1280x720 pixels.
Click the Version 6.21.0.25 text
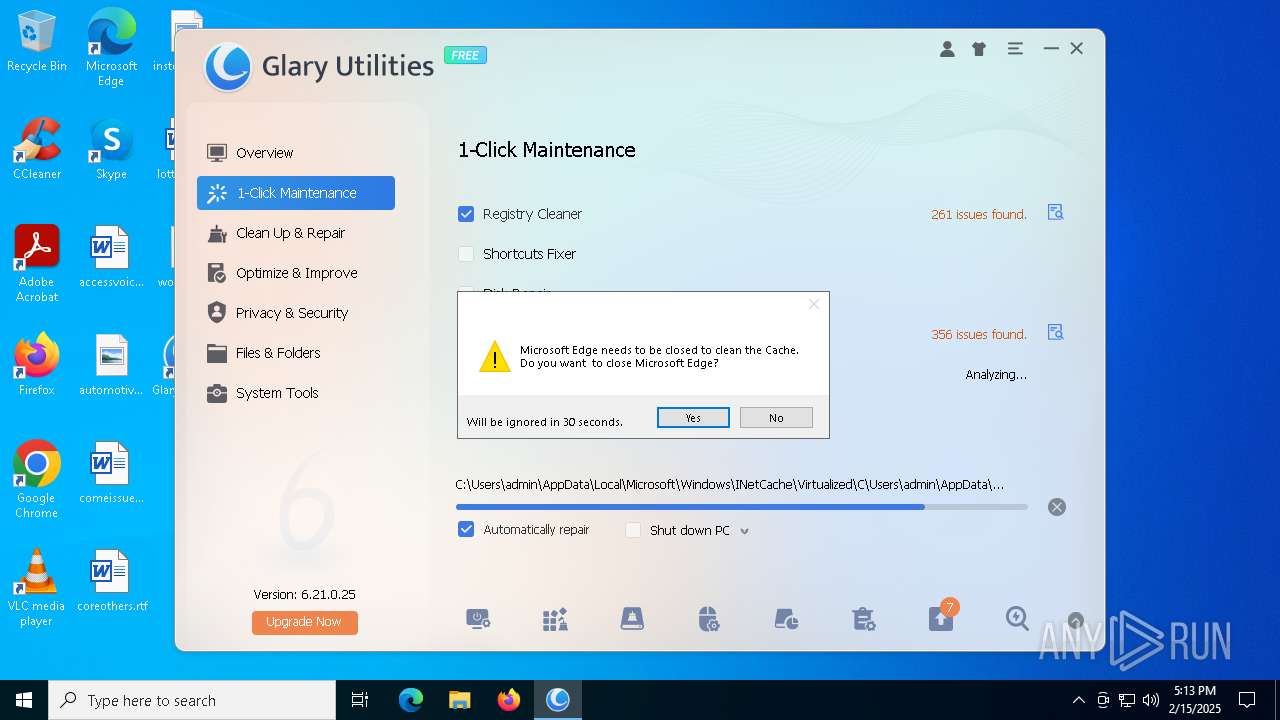coord(304,594)
